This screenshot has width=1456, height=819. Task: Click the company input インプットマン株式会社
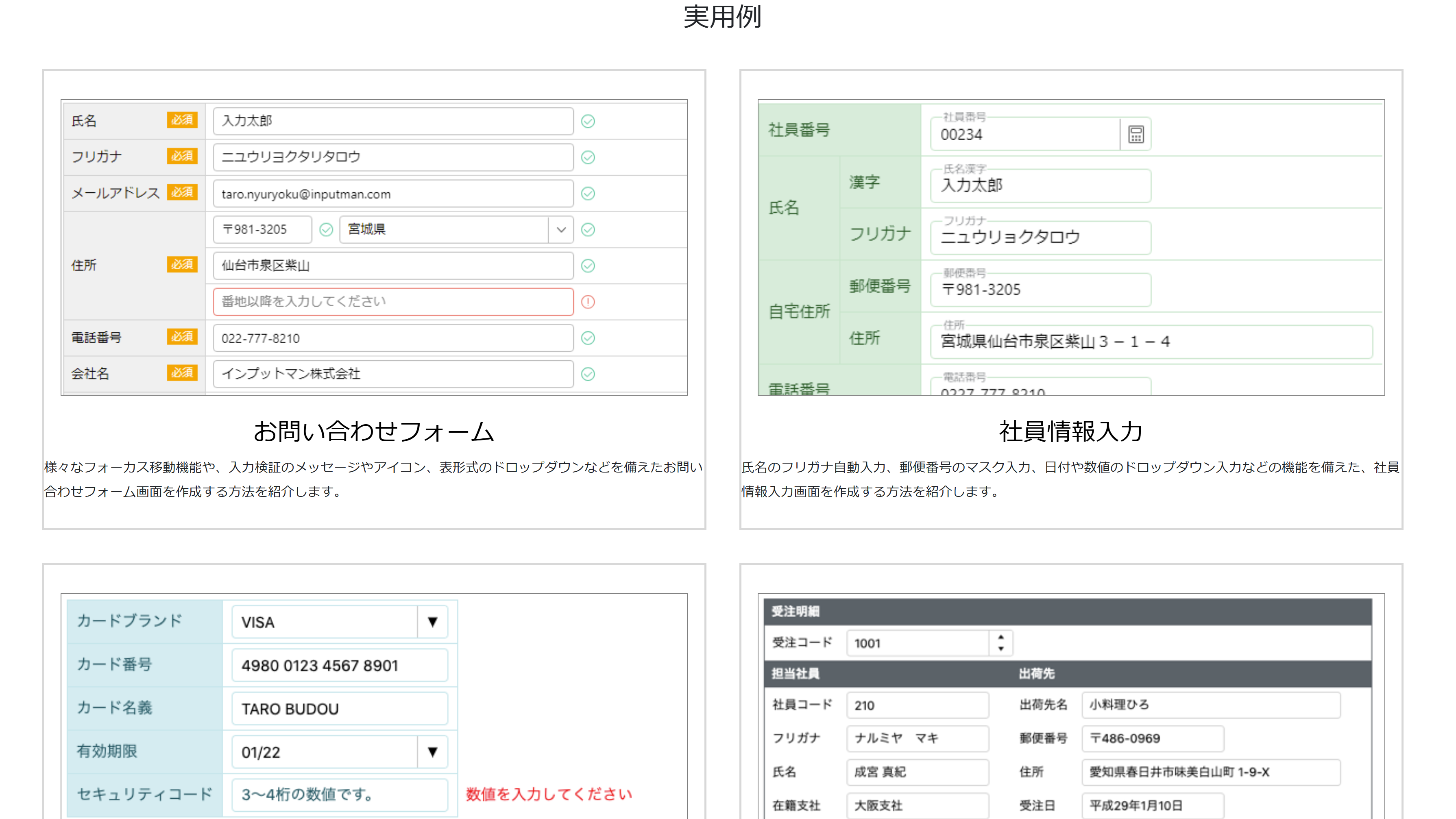click(x=393, y=374)
